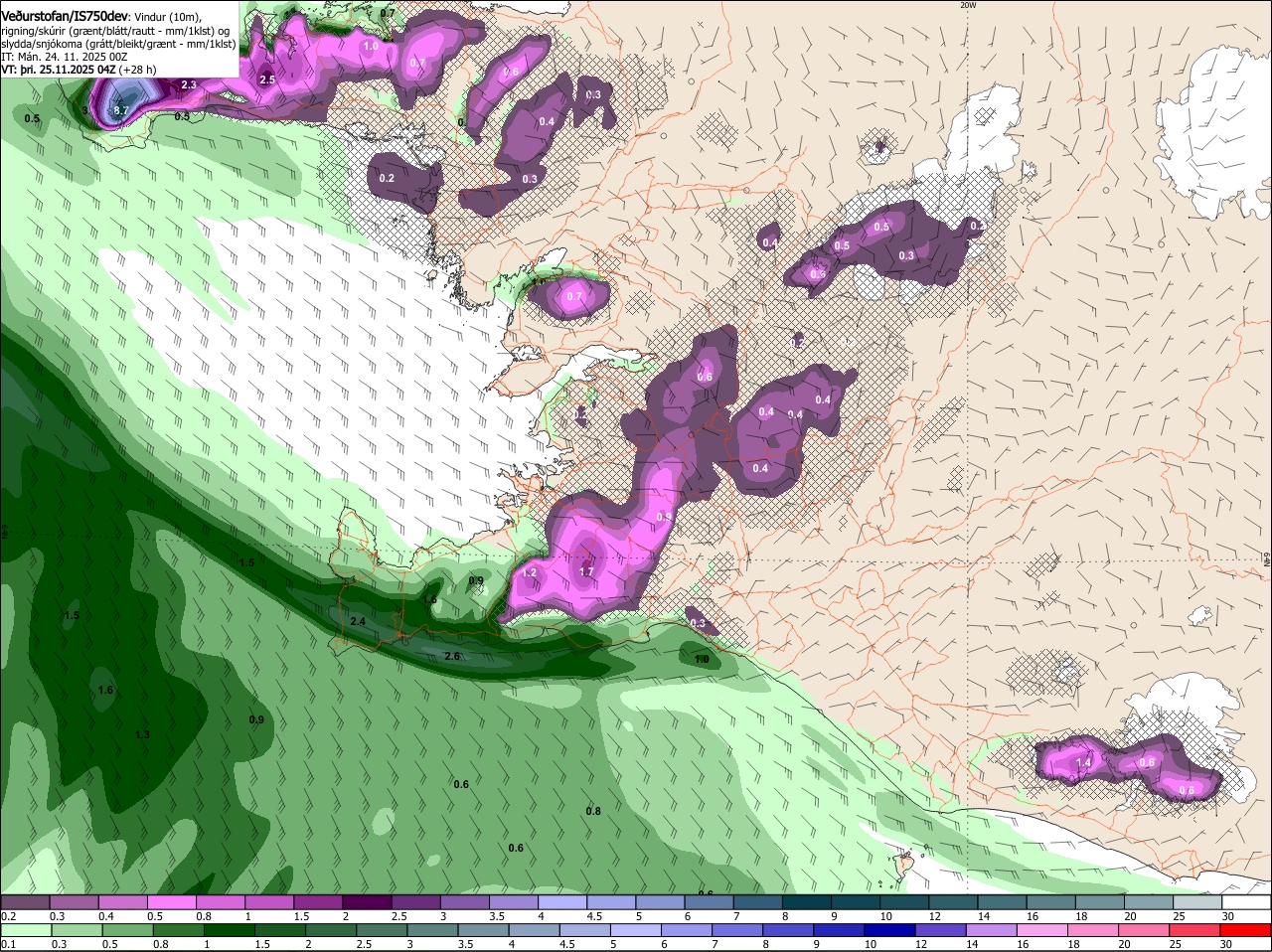Select the red swatch at lower scale 30
This screenshot has width=1272, height=952.
point(1247,930)
